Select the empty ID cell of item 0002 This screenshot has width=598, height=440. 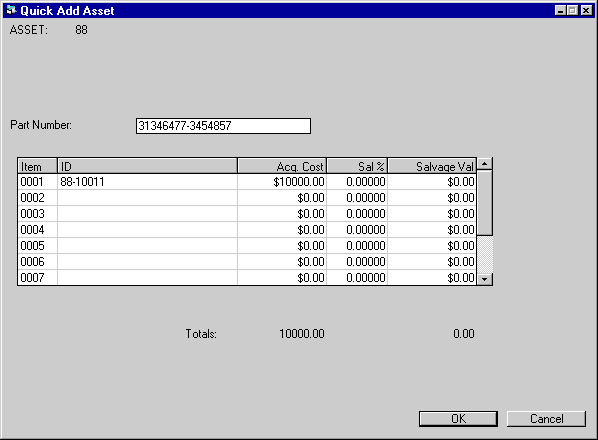pos(147,198)
